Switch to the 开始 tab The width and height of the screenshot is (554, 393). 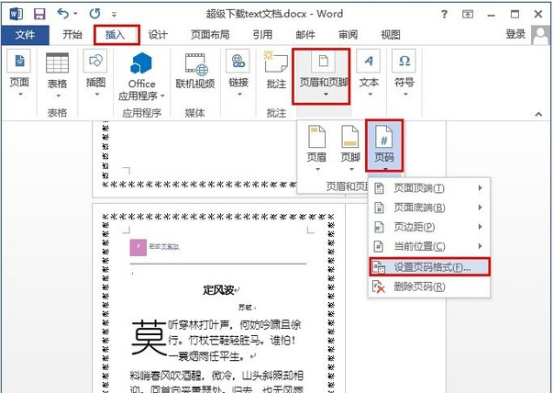[x=72, y=35]
